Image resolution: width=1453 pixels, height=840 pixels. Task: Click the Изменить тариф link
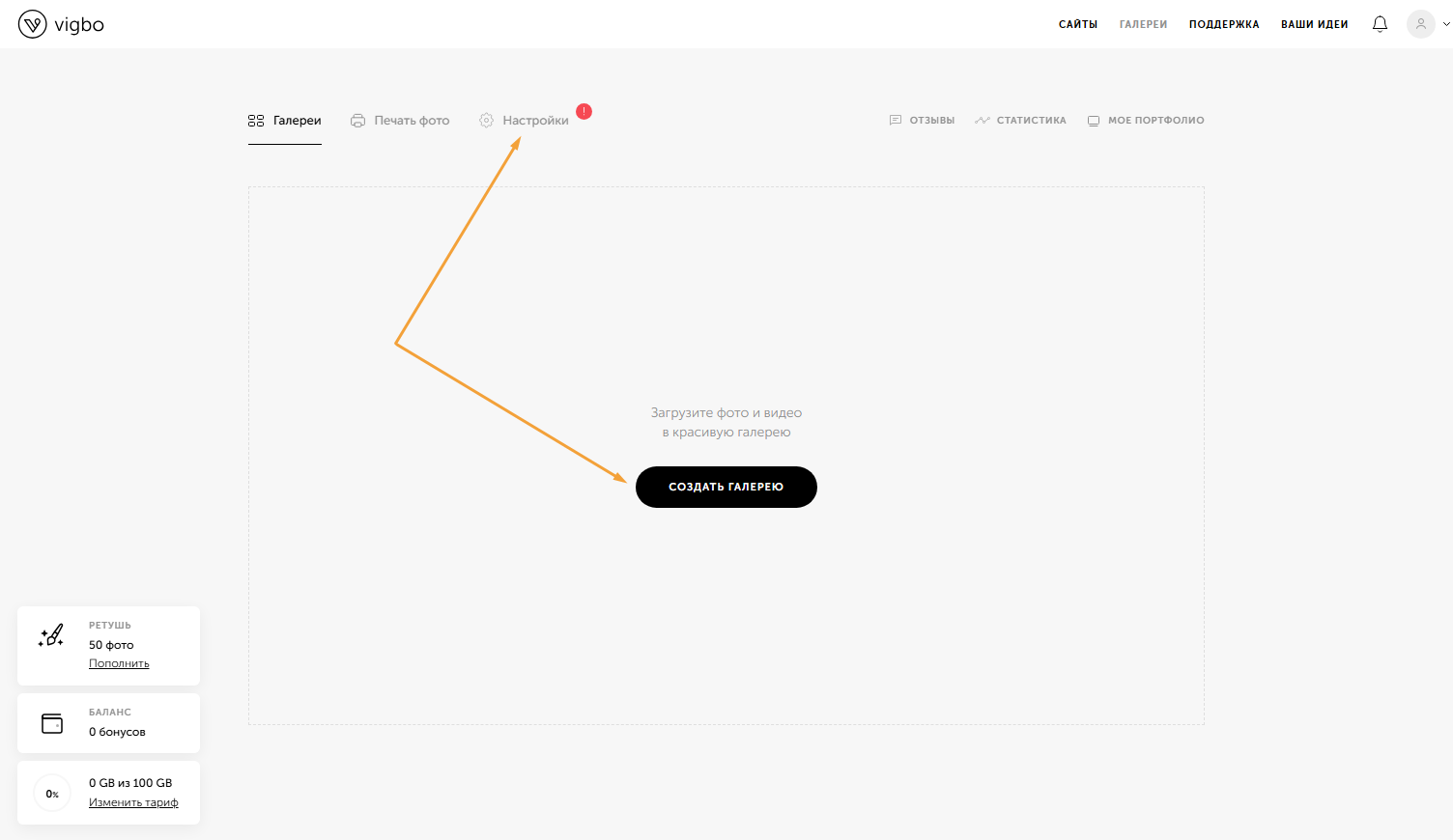click(x=133, y=802)
